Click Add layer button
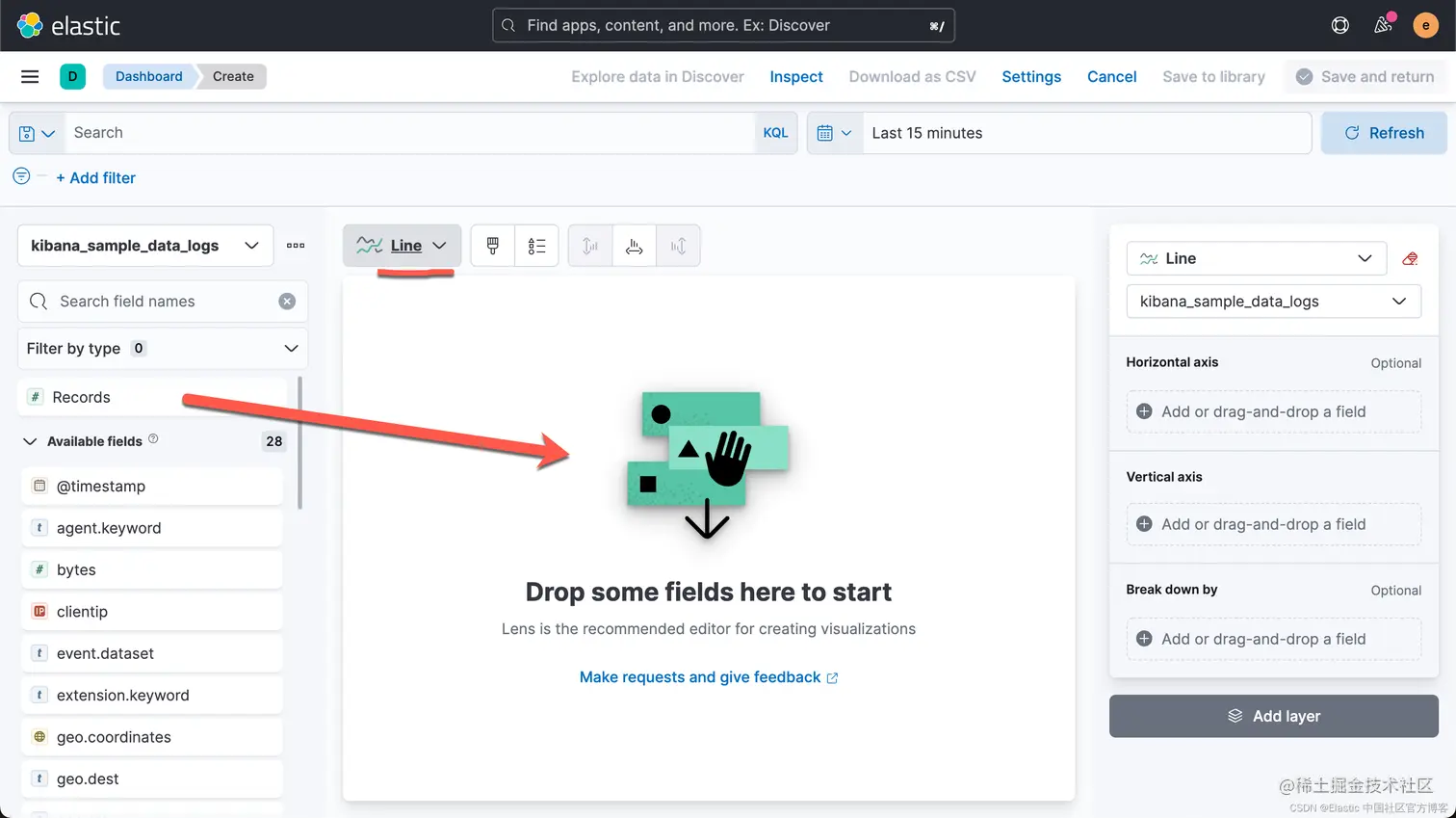1456x818 pixels. tap(1273, 716)
